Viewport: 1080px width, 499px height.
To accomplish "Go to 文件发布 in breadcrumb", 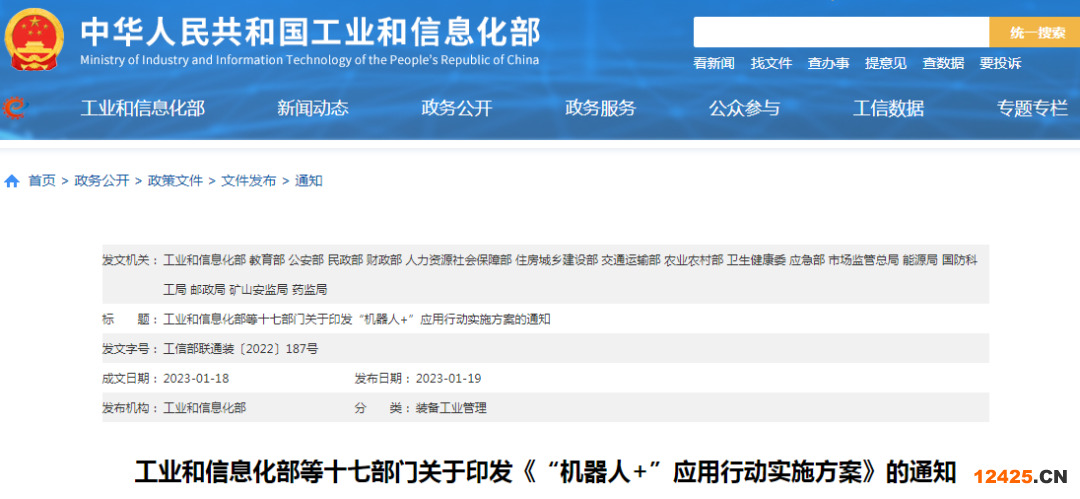I will tap(249, 181).
